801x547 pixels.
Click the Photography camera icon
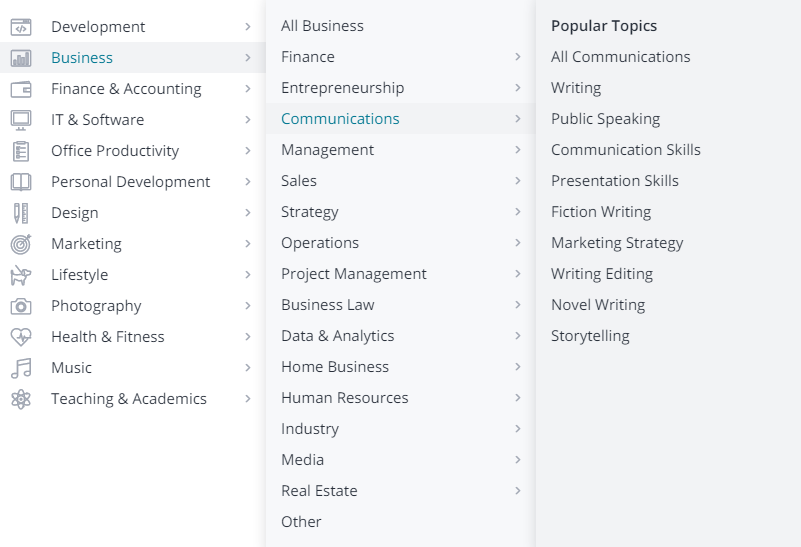pyautogui.click(x=21, y=306)
